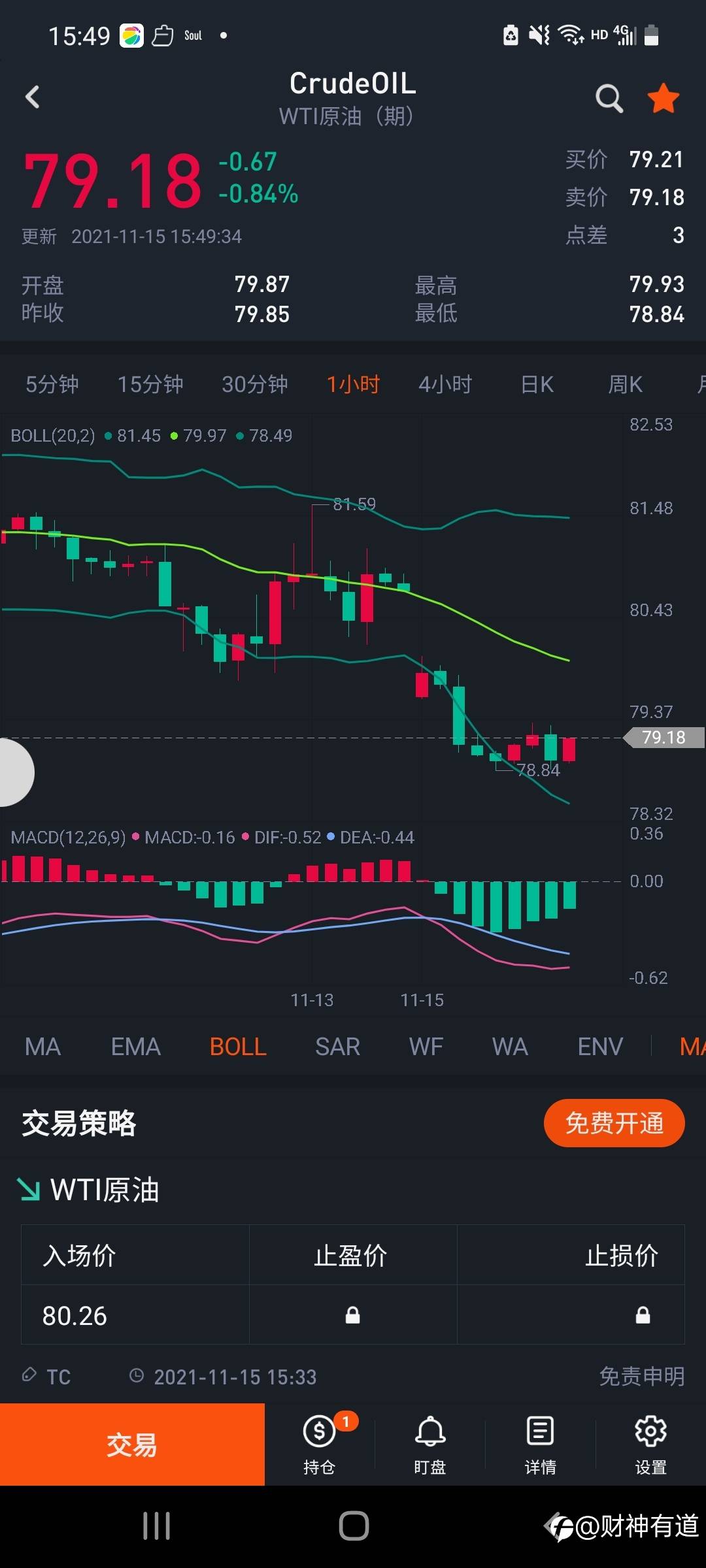Switch to the 4小时 timeframe tab

(445, 384)
